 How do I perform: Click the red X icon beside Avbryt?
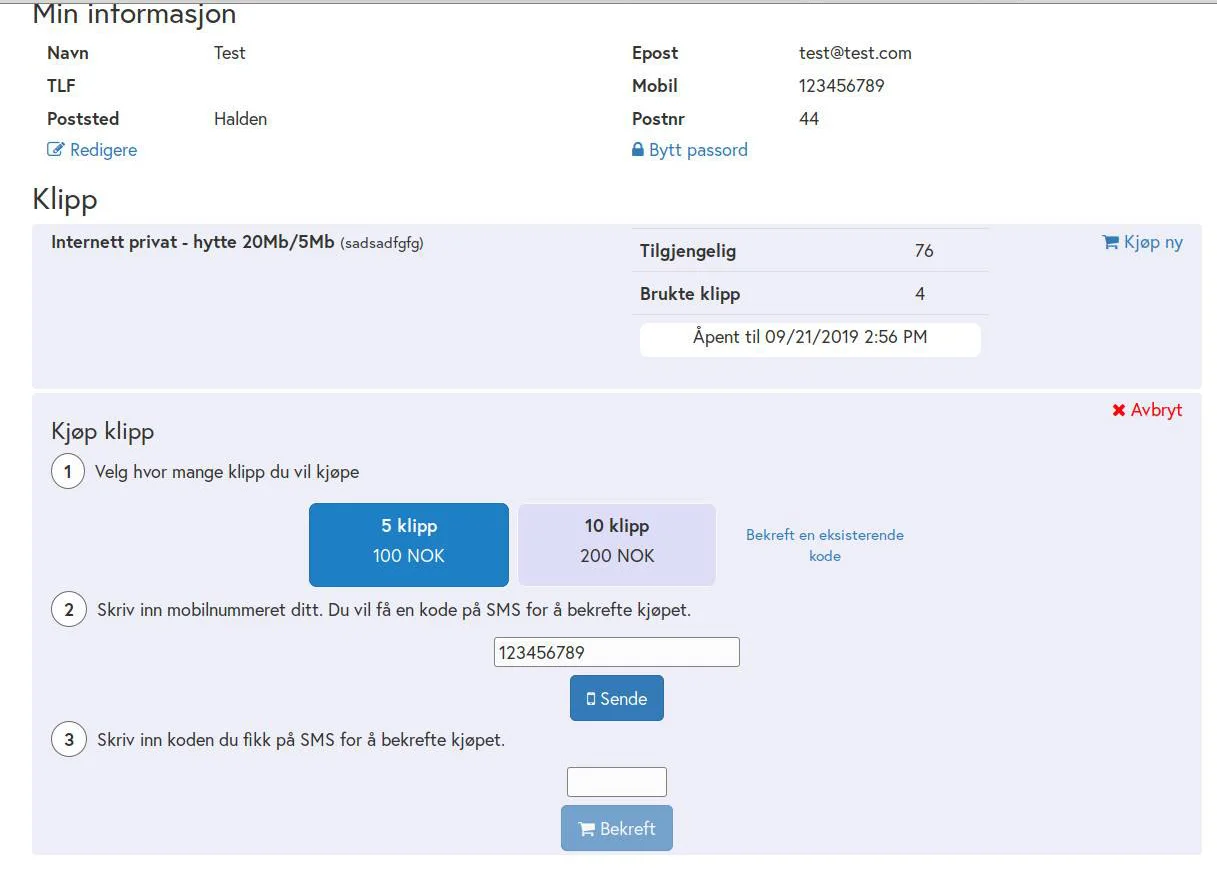[1119, 410]
